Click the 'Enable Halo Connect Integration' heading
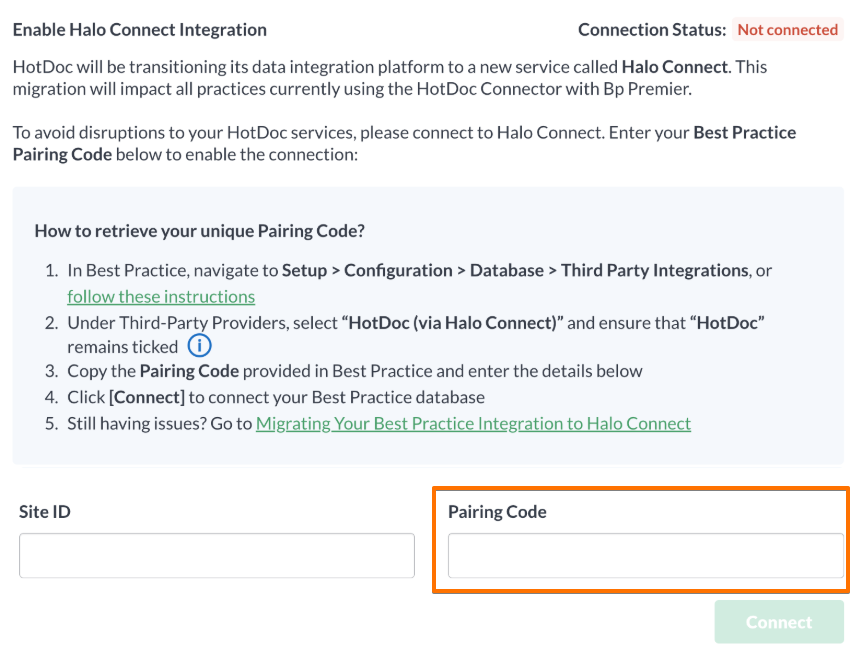This screenshot has width=854, height=658. pyautogui.click(x=140, y=29)
